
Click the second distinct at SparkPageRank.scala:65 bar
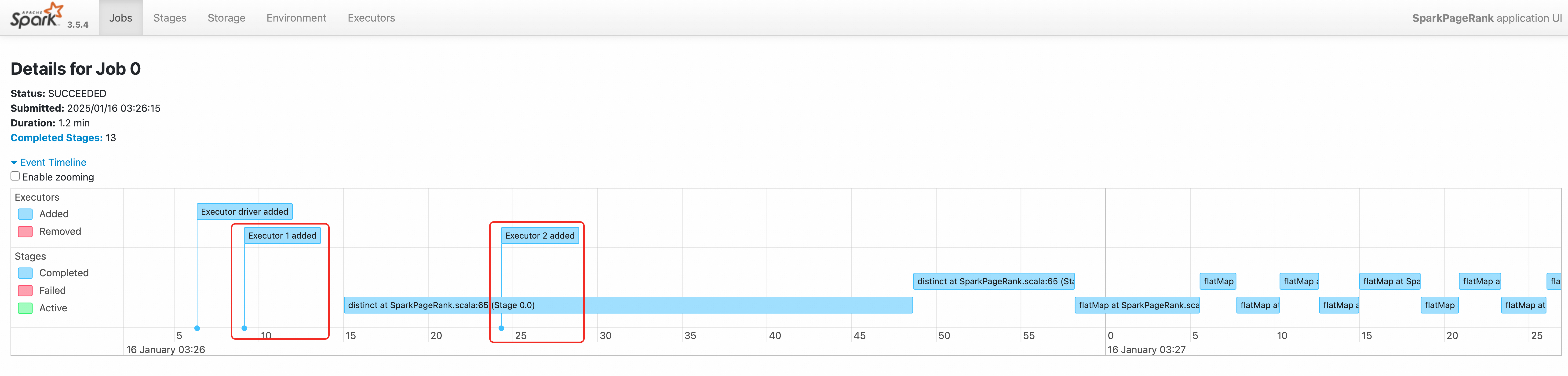pos(993,281)
